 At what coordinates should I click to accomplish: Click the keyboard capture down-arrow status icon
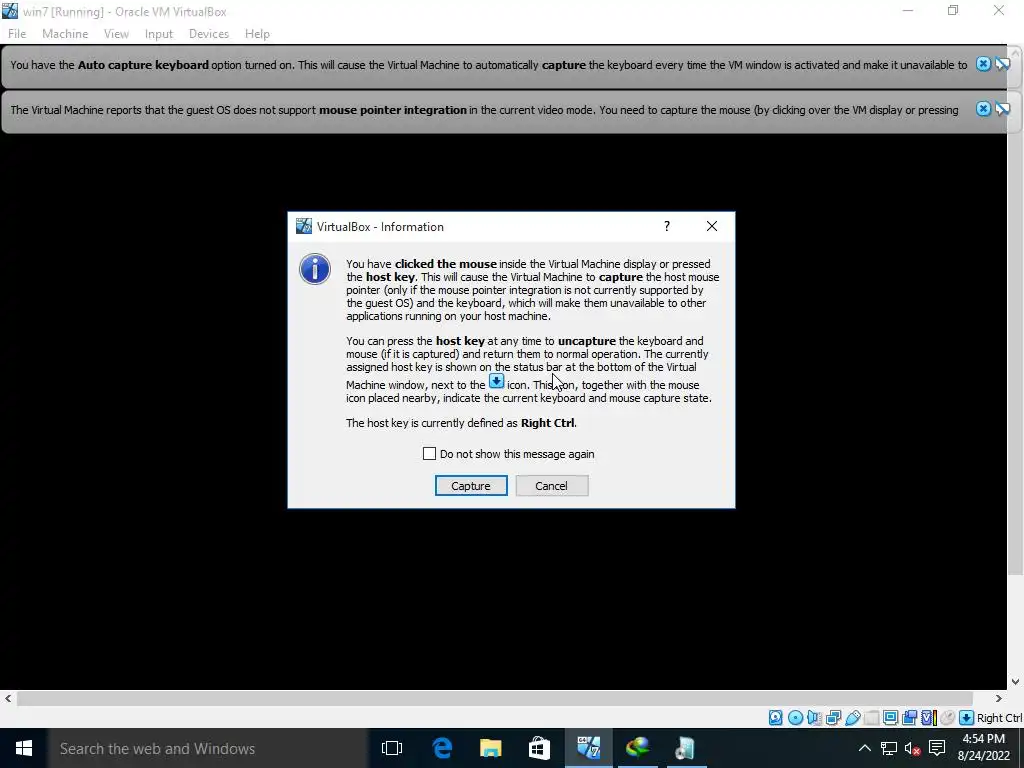pyautogui.click(x=967, y=718)
